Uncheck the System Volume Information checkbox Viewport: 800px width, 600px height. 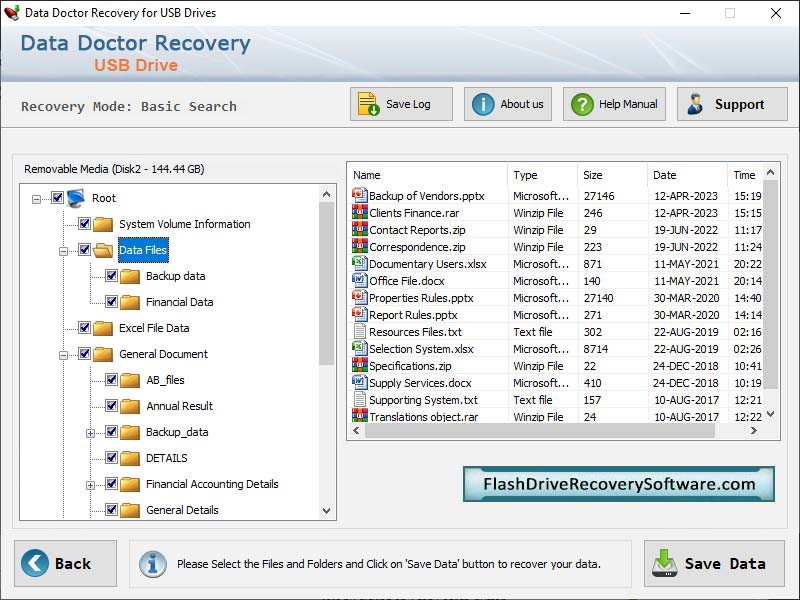tap(85, 224)
